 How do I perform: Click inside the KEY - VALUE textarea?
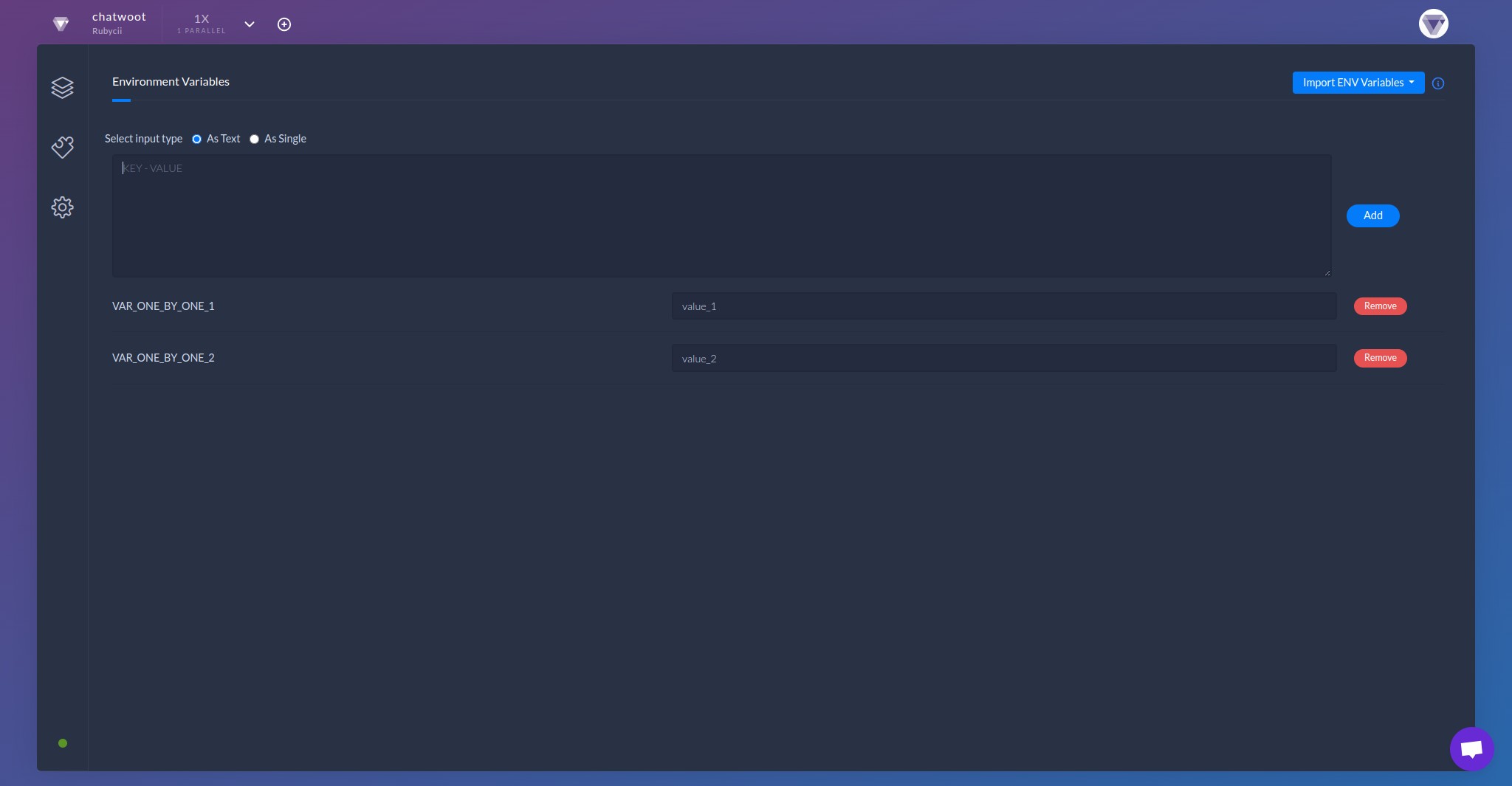click(721, 216)
